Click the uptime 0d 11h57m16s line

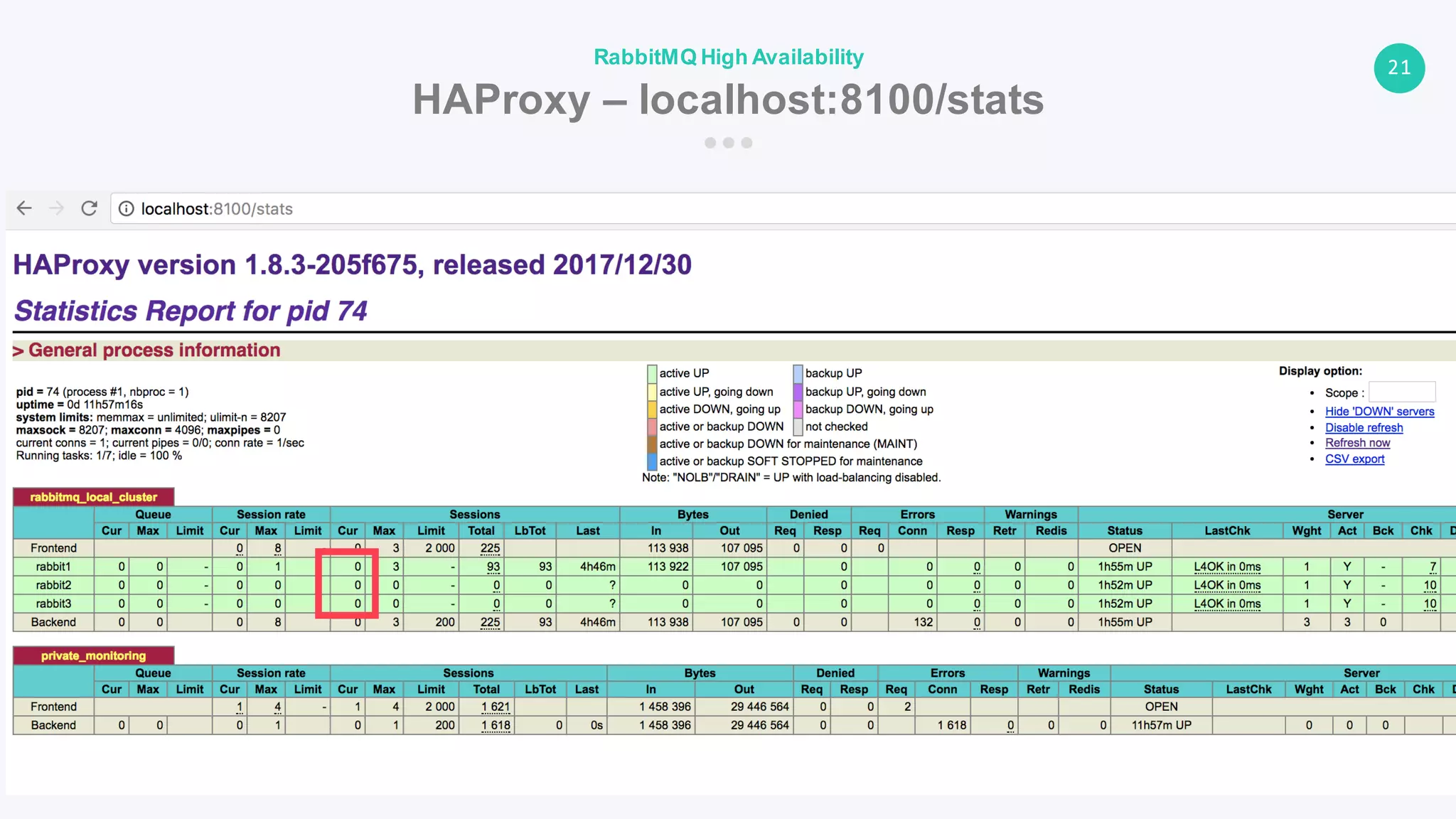[x=80, y=405]
